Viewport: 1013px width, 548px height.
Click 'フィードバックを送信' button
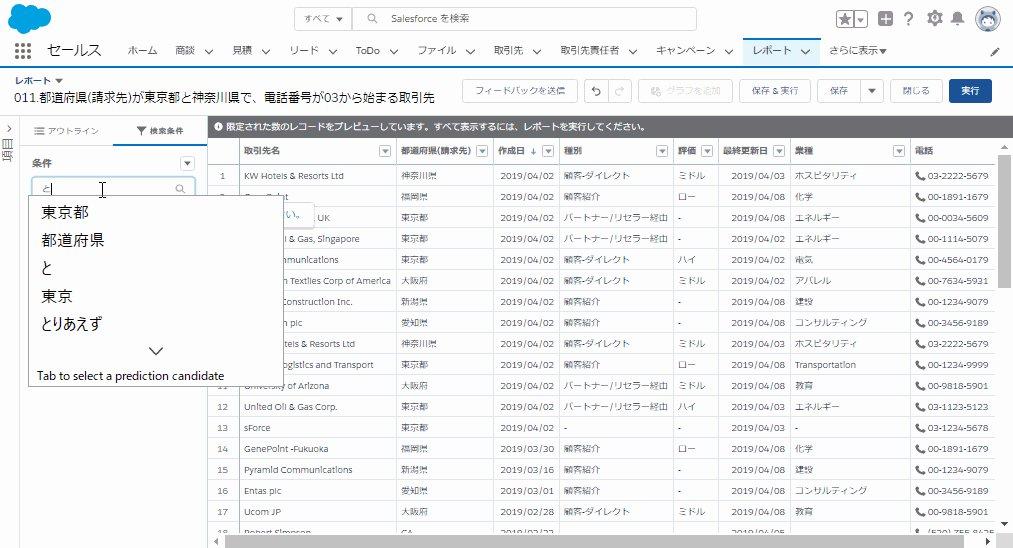[519, 91]
